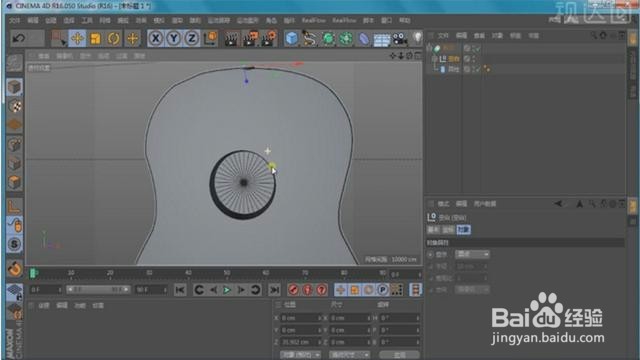Viewport: 640px width, 360px height.
Task: Click red question-mark keyframe selection button
Action: (322, 290)
